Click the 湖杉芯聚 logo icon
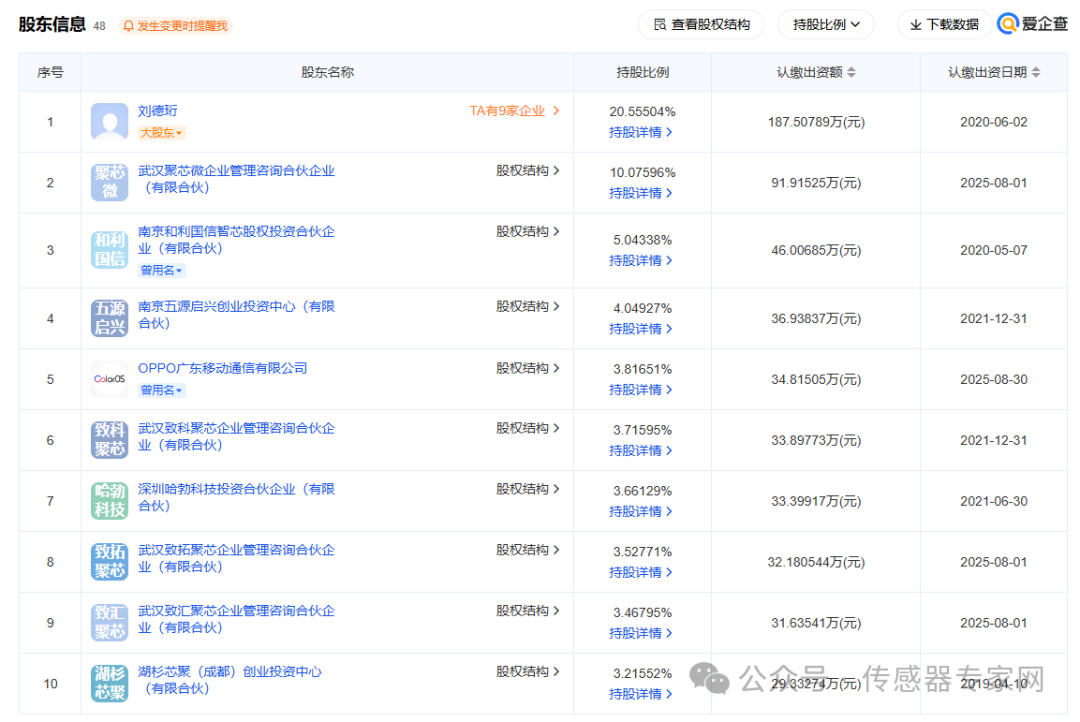 [x=109, y=683]
